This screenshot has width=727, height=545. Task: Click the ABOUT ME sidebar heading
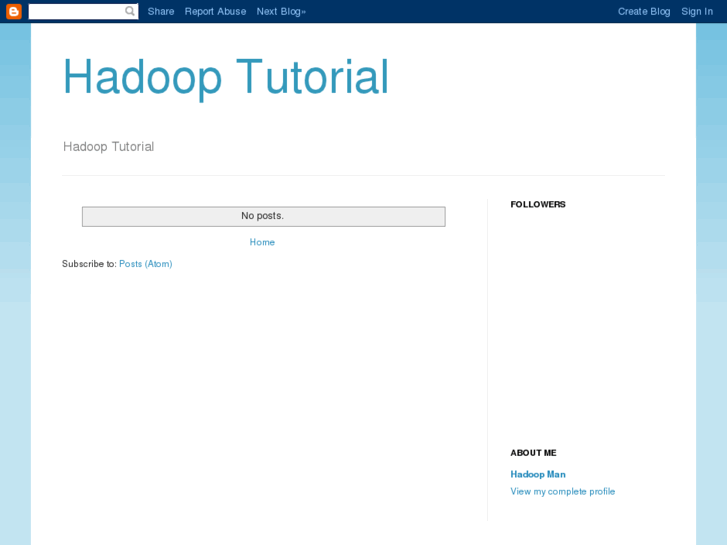pyautogui.click(x=533, y=453)
